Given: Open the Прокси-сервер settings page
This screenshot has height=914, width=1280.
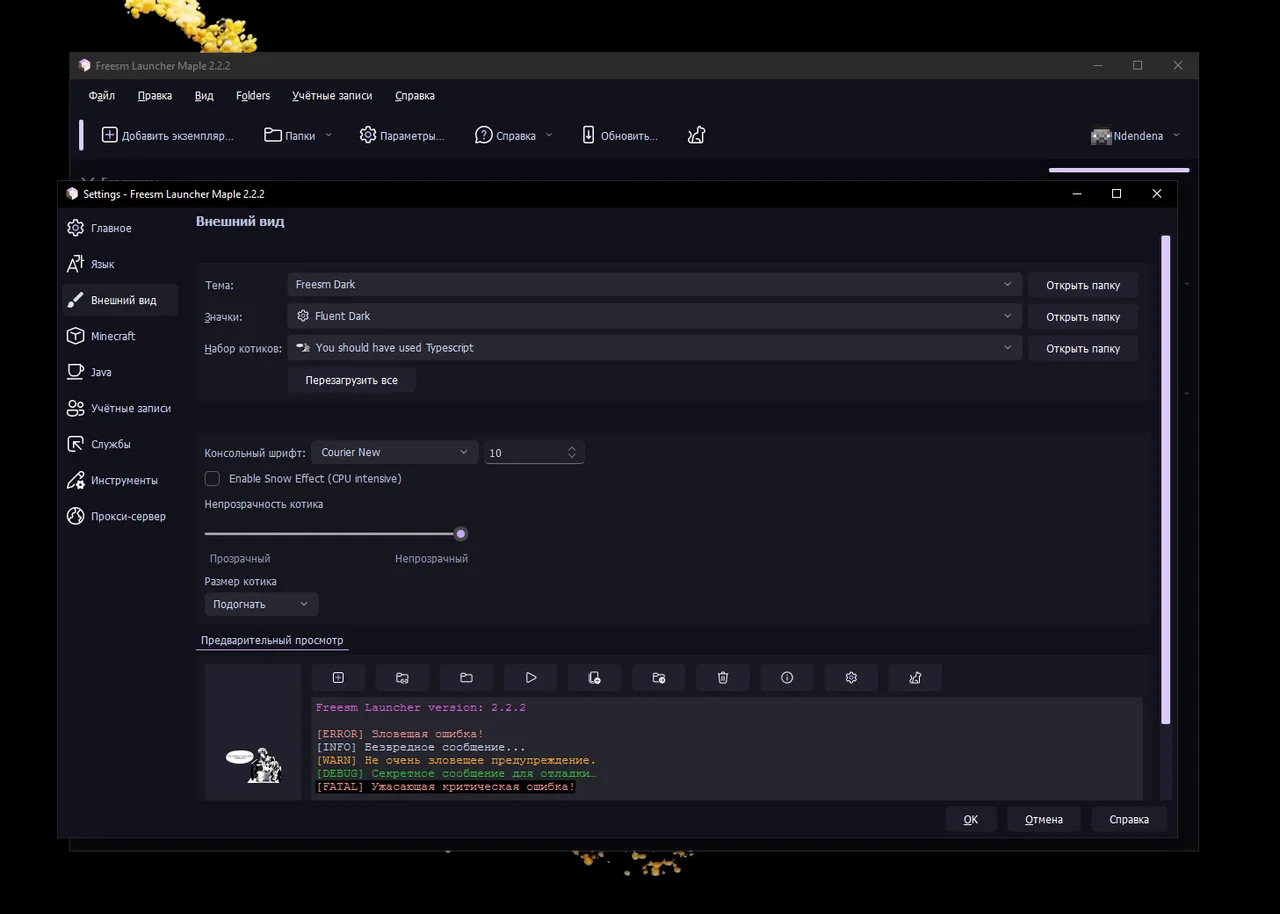Looking at the screenshot, I should (121, 516).
